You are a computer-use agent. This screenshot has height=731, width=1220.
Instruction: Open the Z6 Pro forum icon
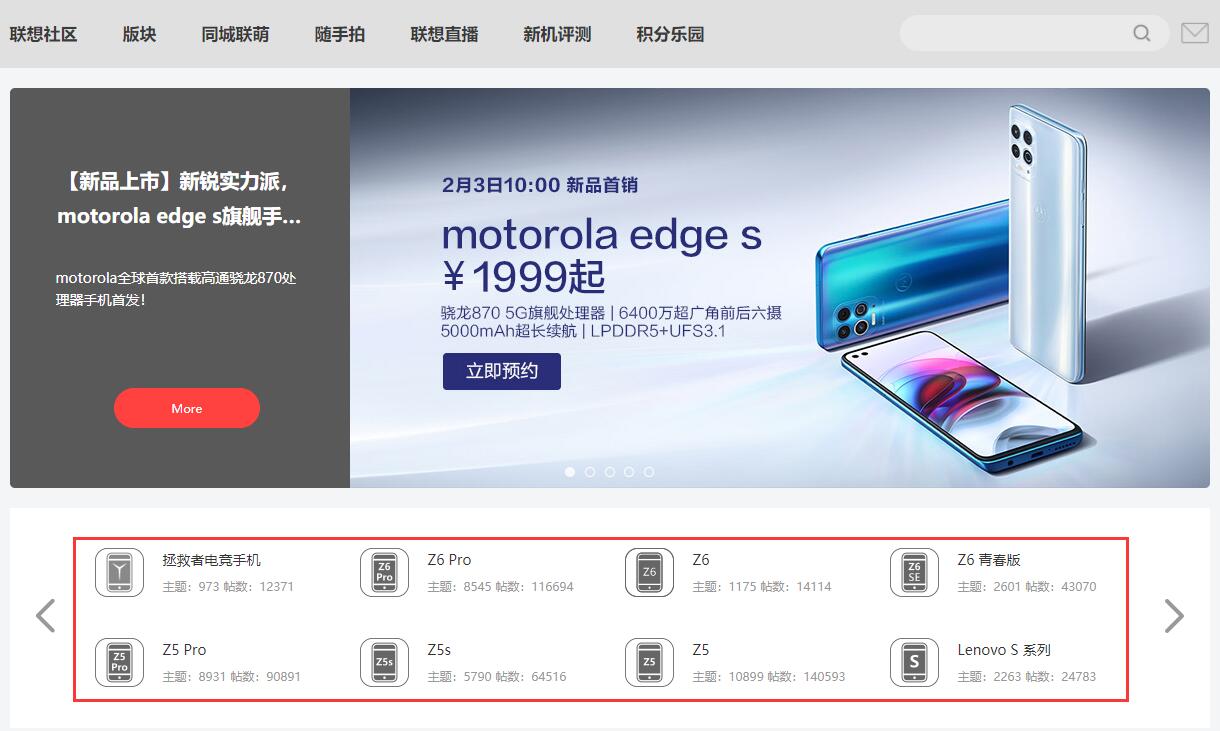tap(384, 573)
